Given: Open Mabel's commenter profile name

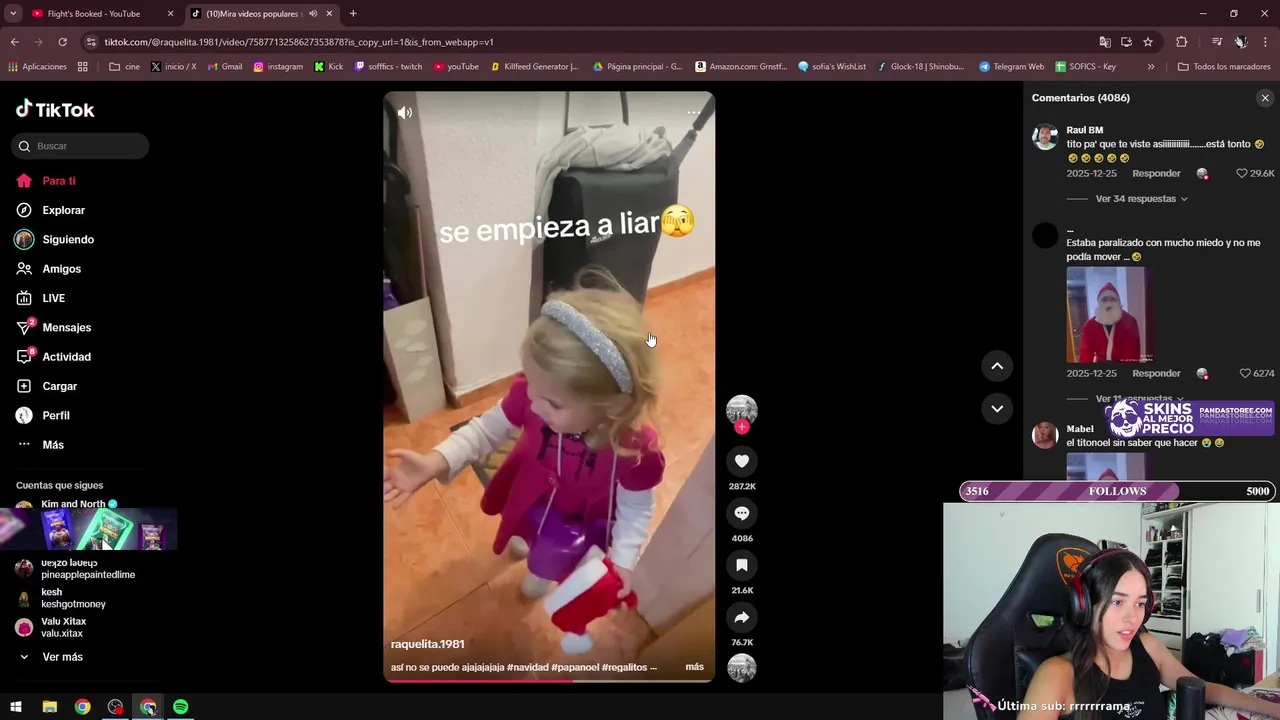Looking at the screenshot, I should (x=1080, y=429).
